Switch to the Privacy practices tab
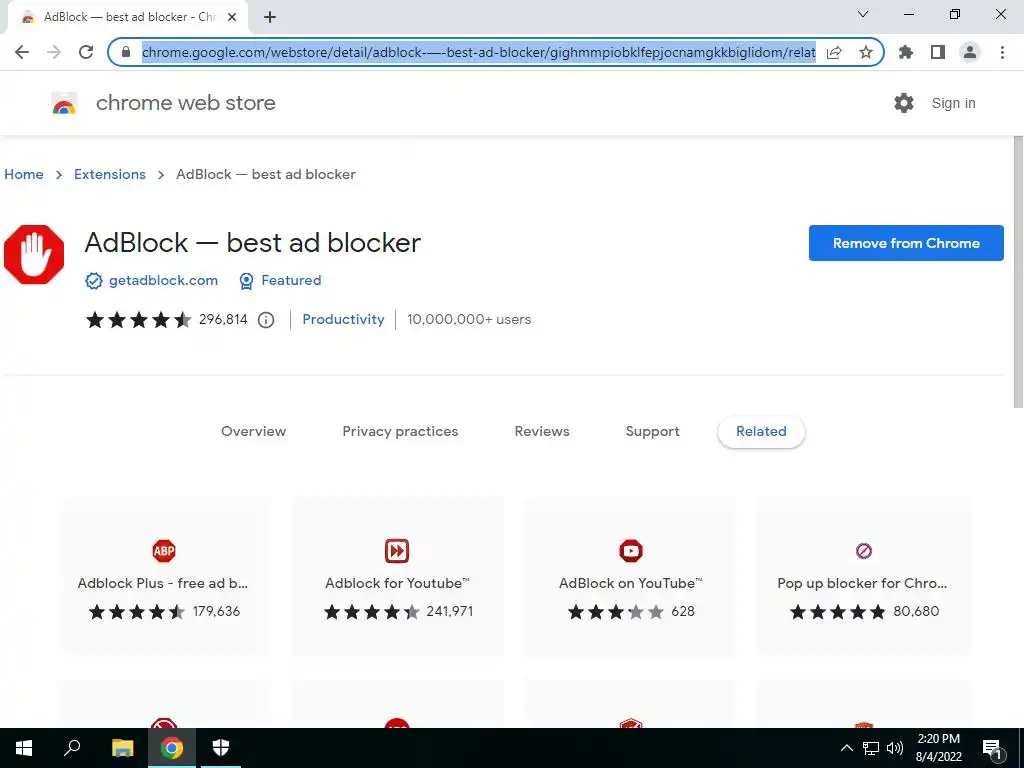The width and height of the screenshot is (1024, 768). pos(400,432)
